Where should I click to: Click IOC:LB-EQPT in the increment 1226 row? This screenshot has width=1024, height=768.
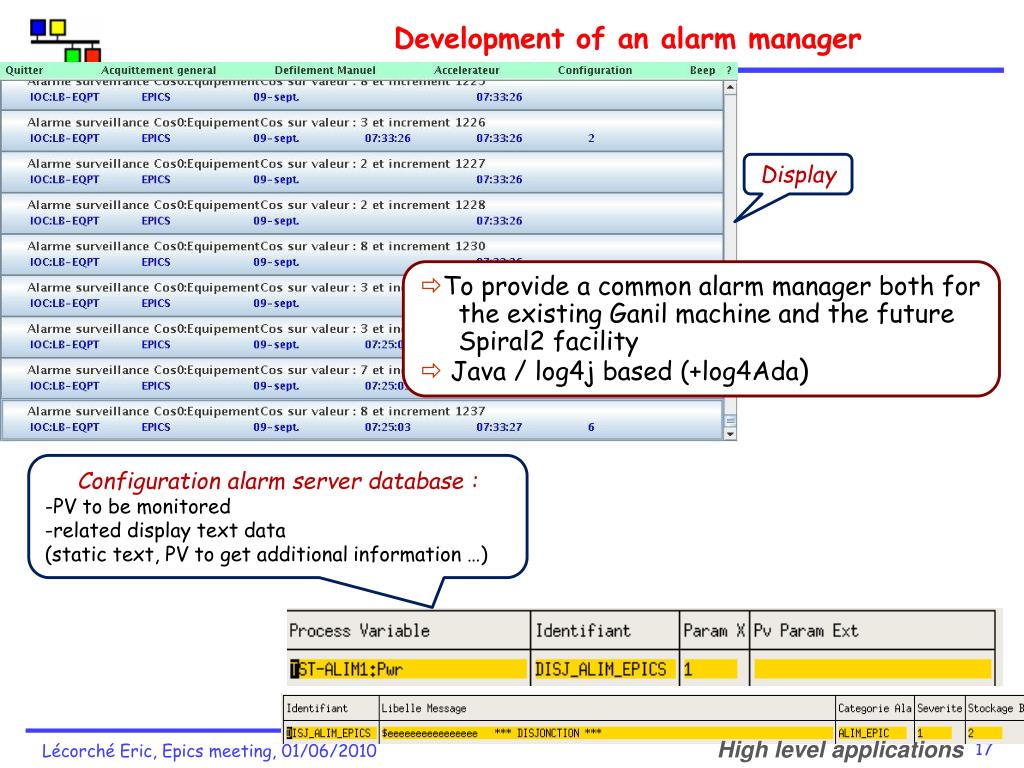click(x=65, y=138)
